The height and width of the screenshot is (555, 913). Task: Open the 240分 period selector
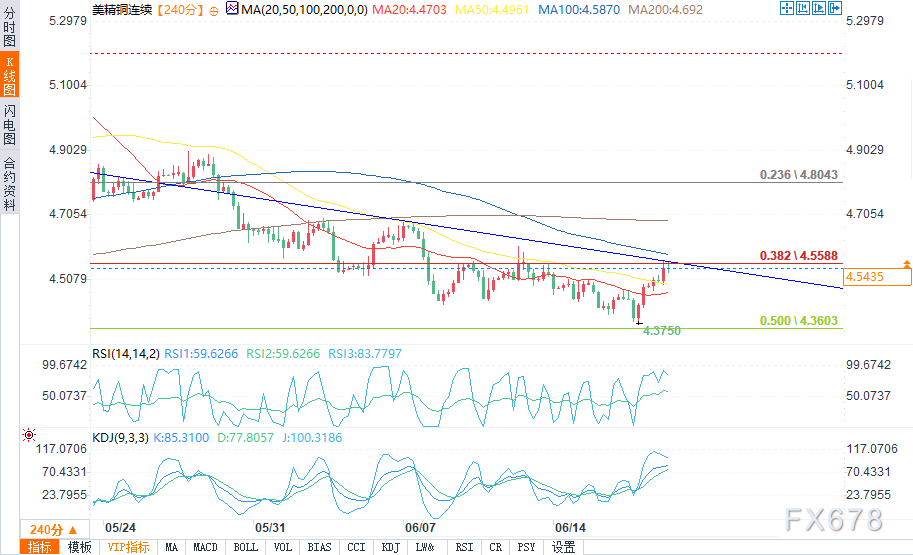(x=54, y=529)
